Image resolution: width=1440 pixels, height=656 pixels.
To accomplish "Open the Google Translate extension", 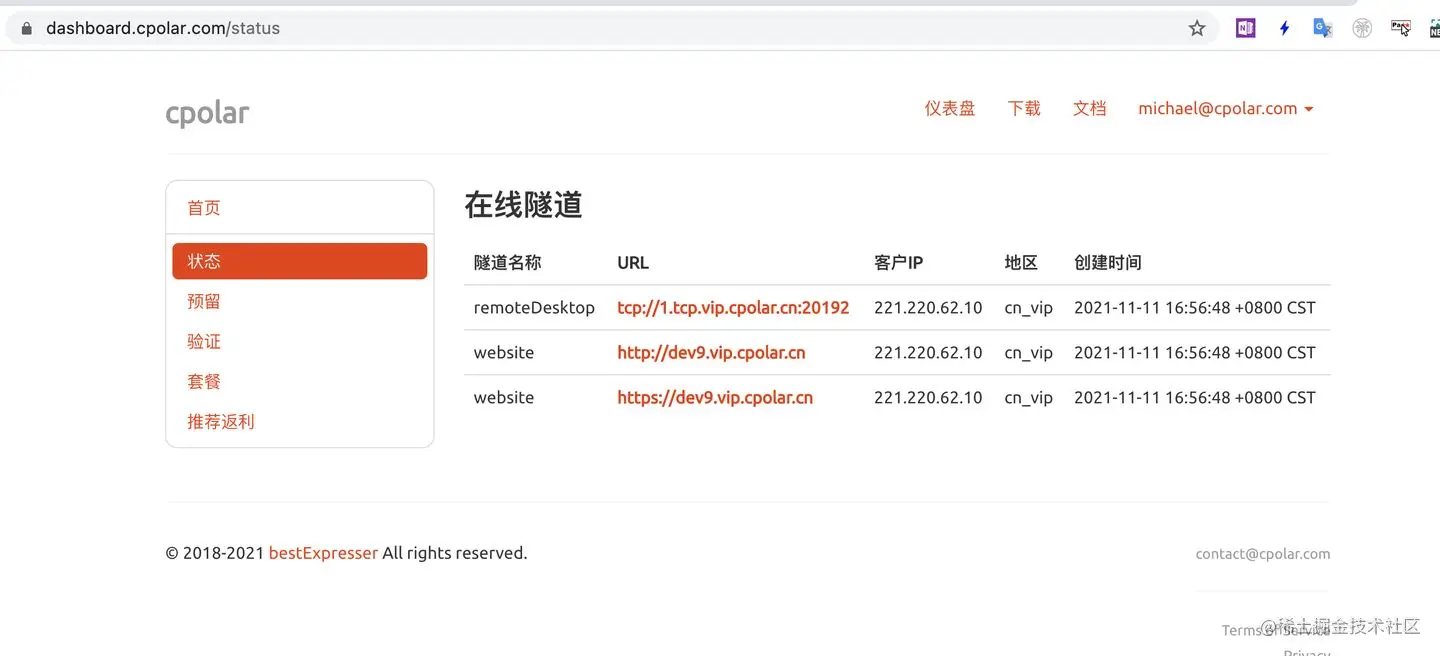I will pyautogui.click(x=1323, y=28).
